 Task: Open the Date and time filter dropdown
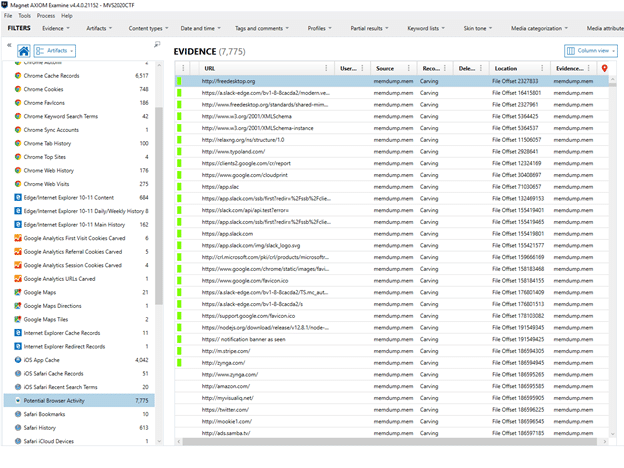click(x=201, y=28)
